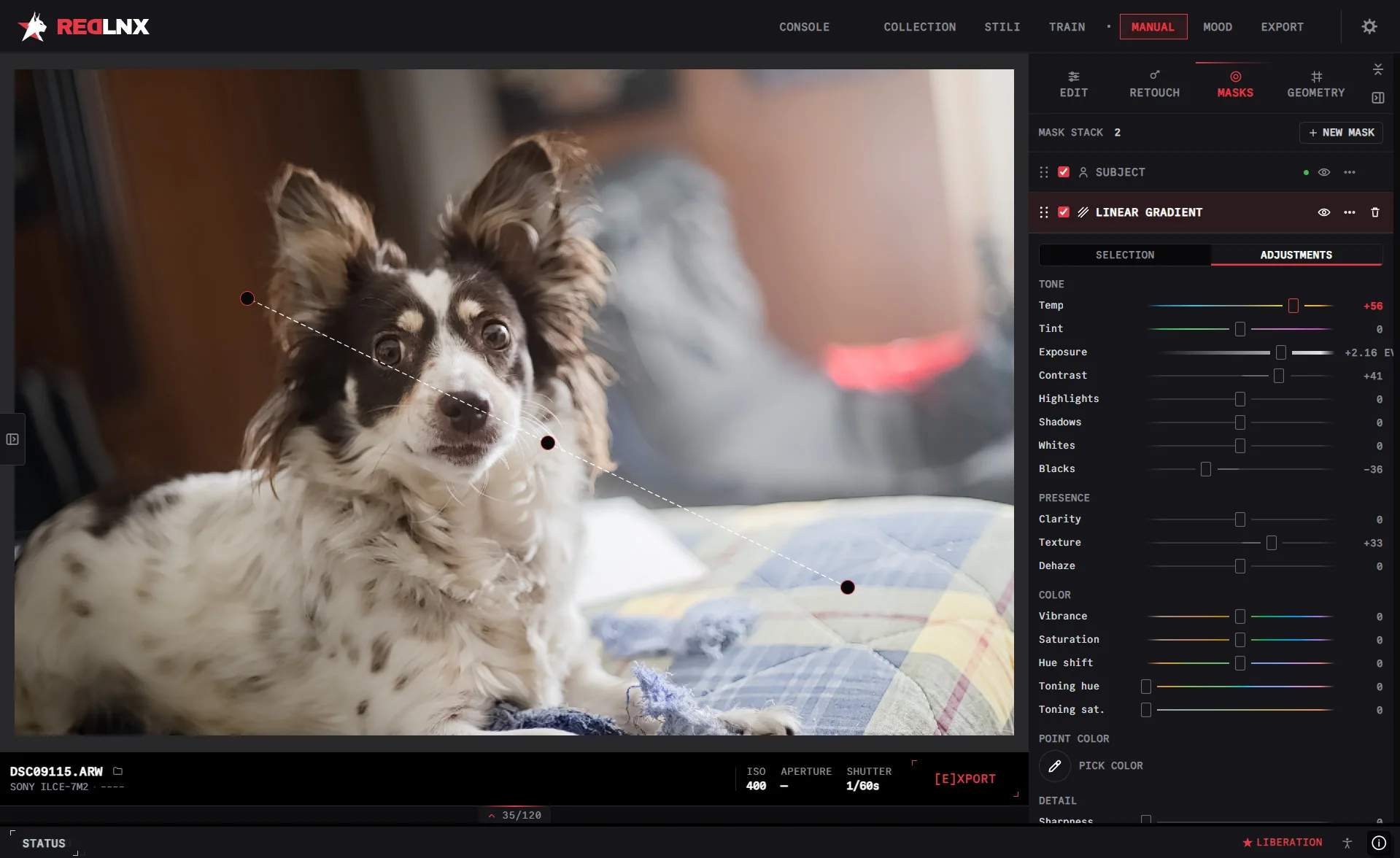Click the Temp slider handle
This screenshot has width=1400, height=858.
(x=1293, y=306)
